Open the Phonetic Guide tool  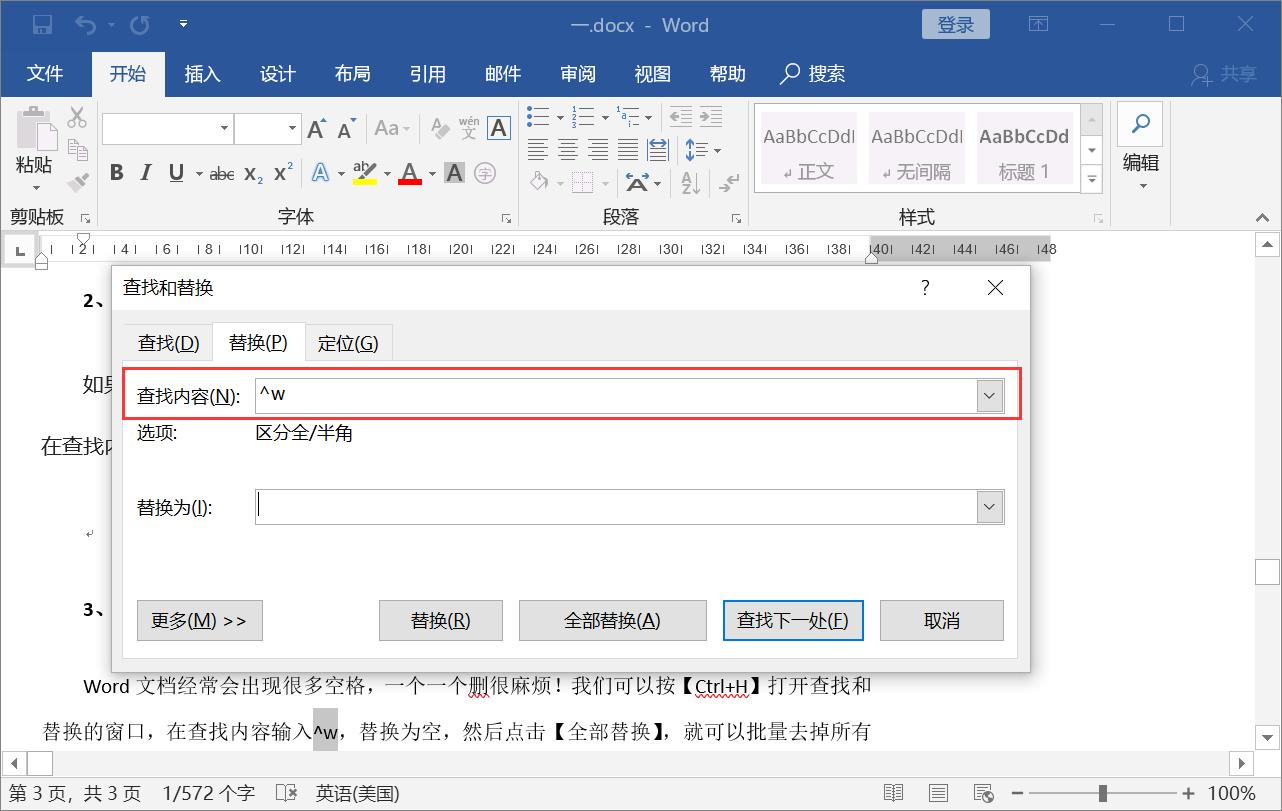pyautogui.click(x=466, y=127)
